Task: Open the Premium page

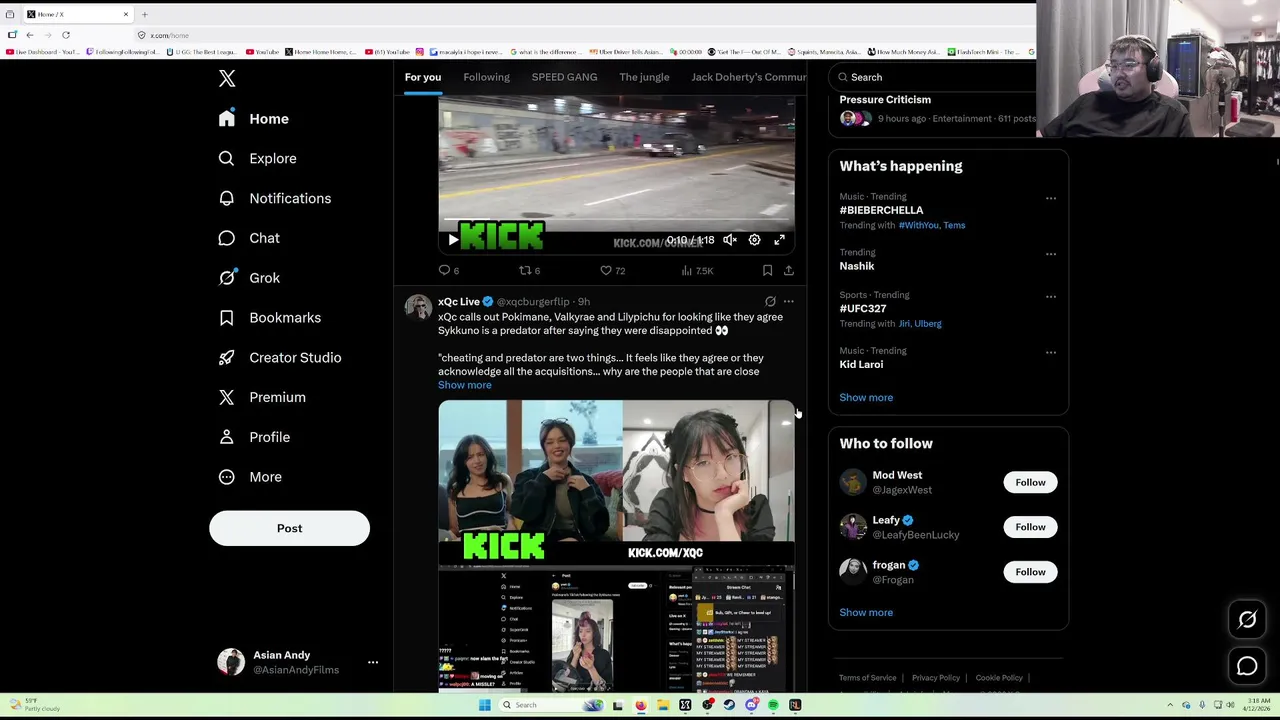Action: (x=263, y=397)
